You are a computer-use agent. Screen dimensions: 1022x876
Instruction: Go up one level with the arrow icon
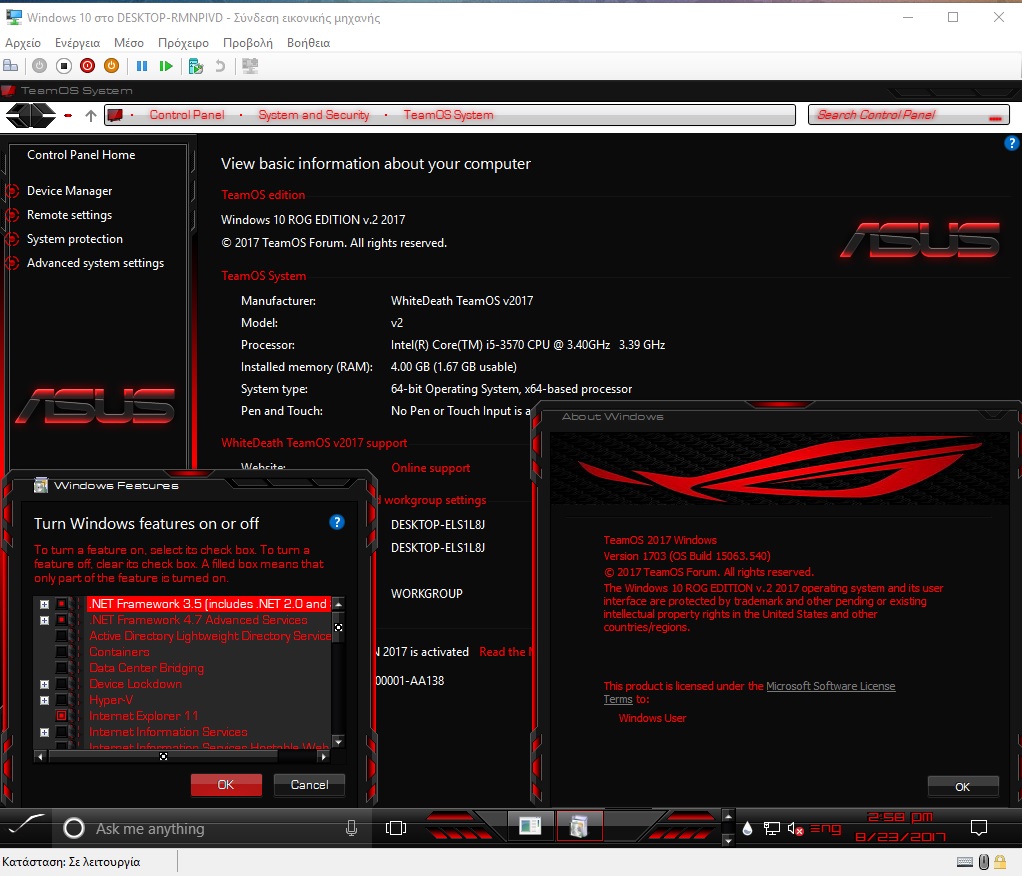pos(91,116)
